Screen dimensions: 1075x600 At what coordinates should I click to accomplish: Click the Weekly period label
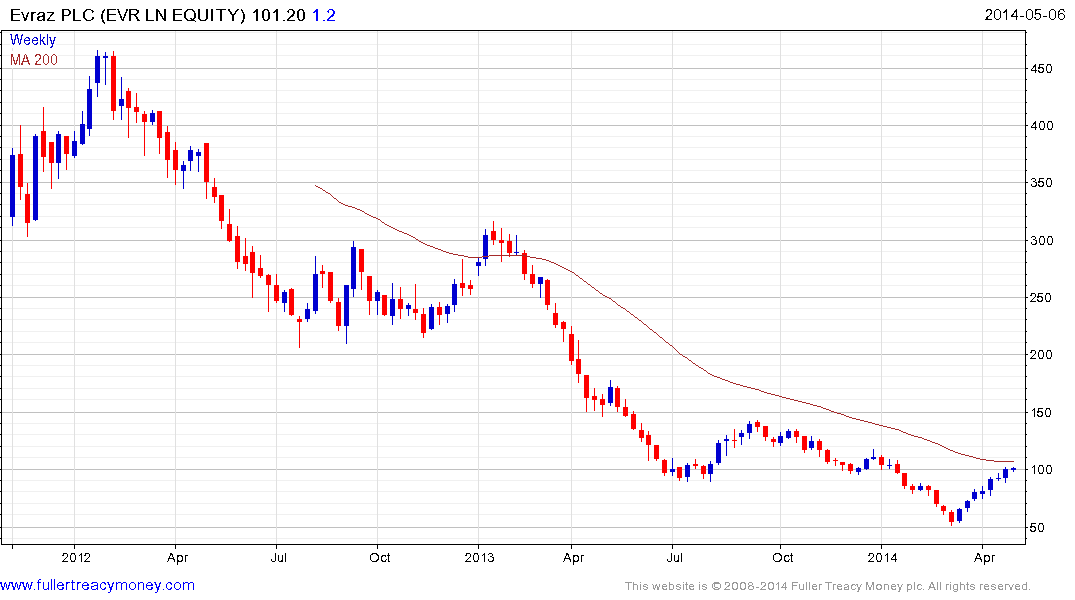(x=33, y=40)
